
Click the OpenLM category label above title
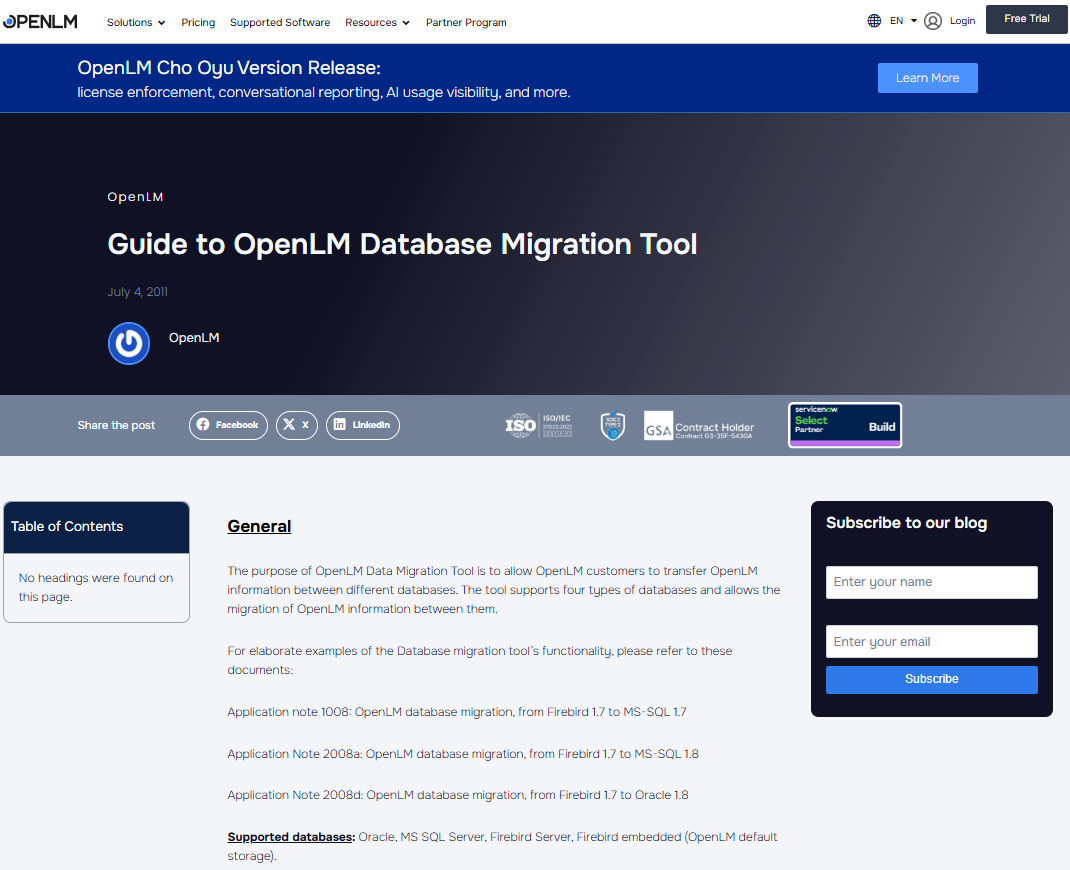(x=135, y=197)
